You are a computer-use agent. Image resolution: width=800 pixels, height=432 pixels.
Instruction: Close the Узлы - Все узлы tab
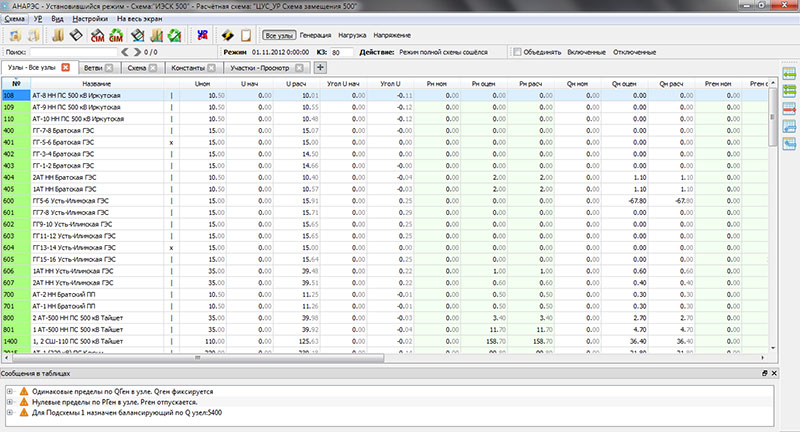click(65, 67)
